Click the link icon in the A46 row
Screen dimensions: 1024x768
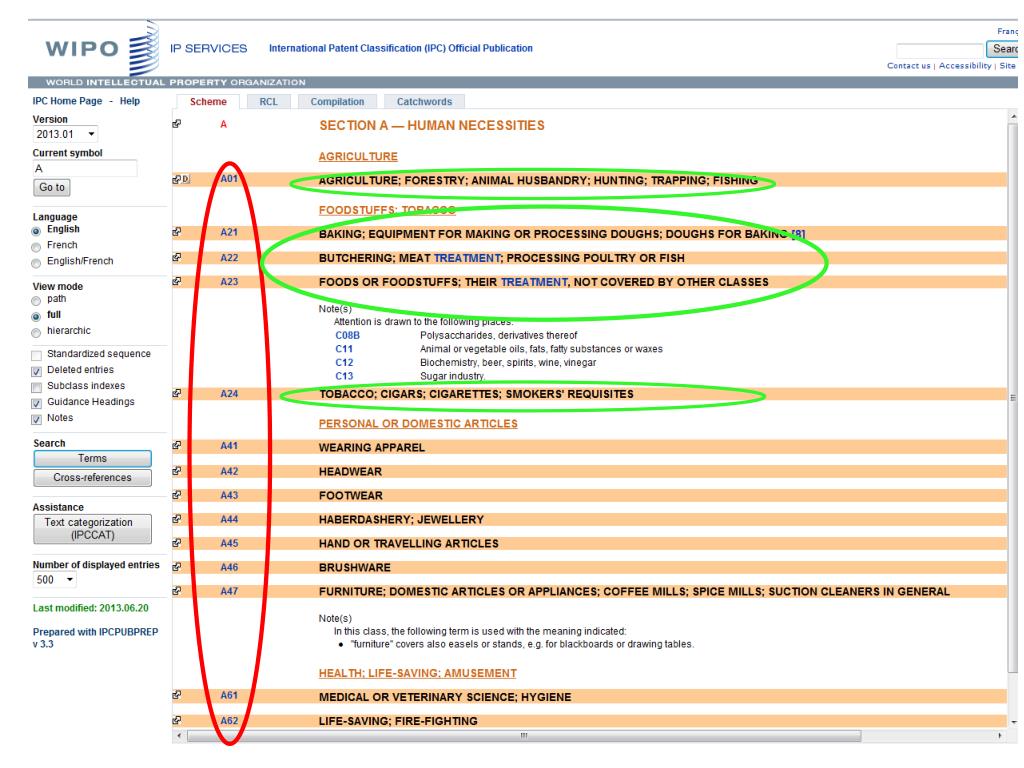coord(176,567)
